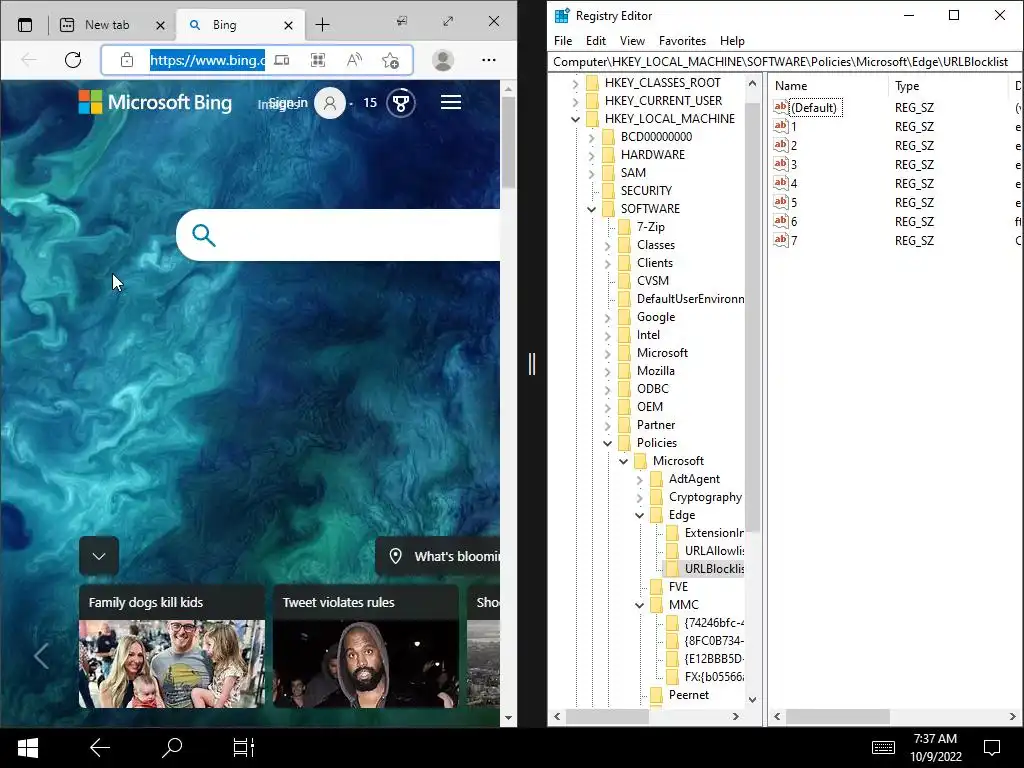Expand HARDWARE key chevron
The width and height of the screenshot is (1024, 768).
pos(591,155)
